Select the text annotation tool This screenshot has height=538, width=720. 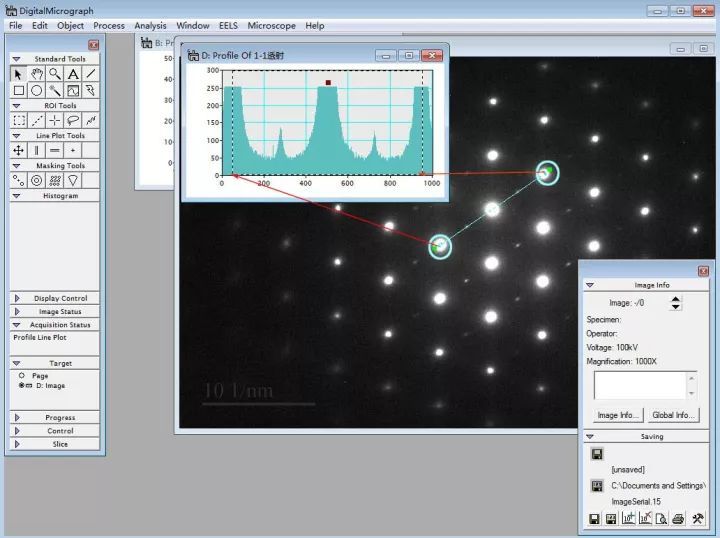pos(73,74)
